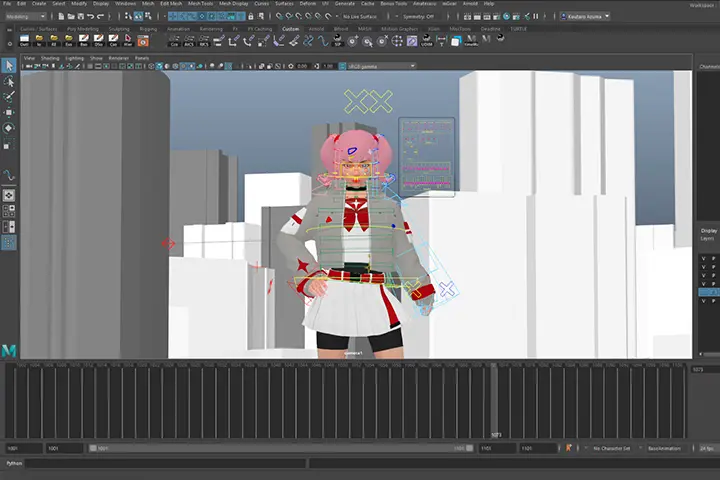Click the blue sine wave shelf icon
Viewport: 720px width, 480px height.
coord(323,40)
